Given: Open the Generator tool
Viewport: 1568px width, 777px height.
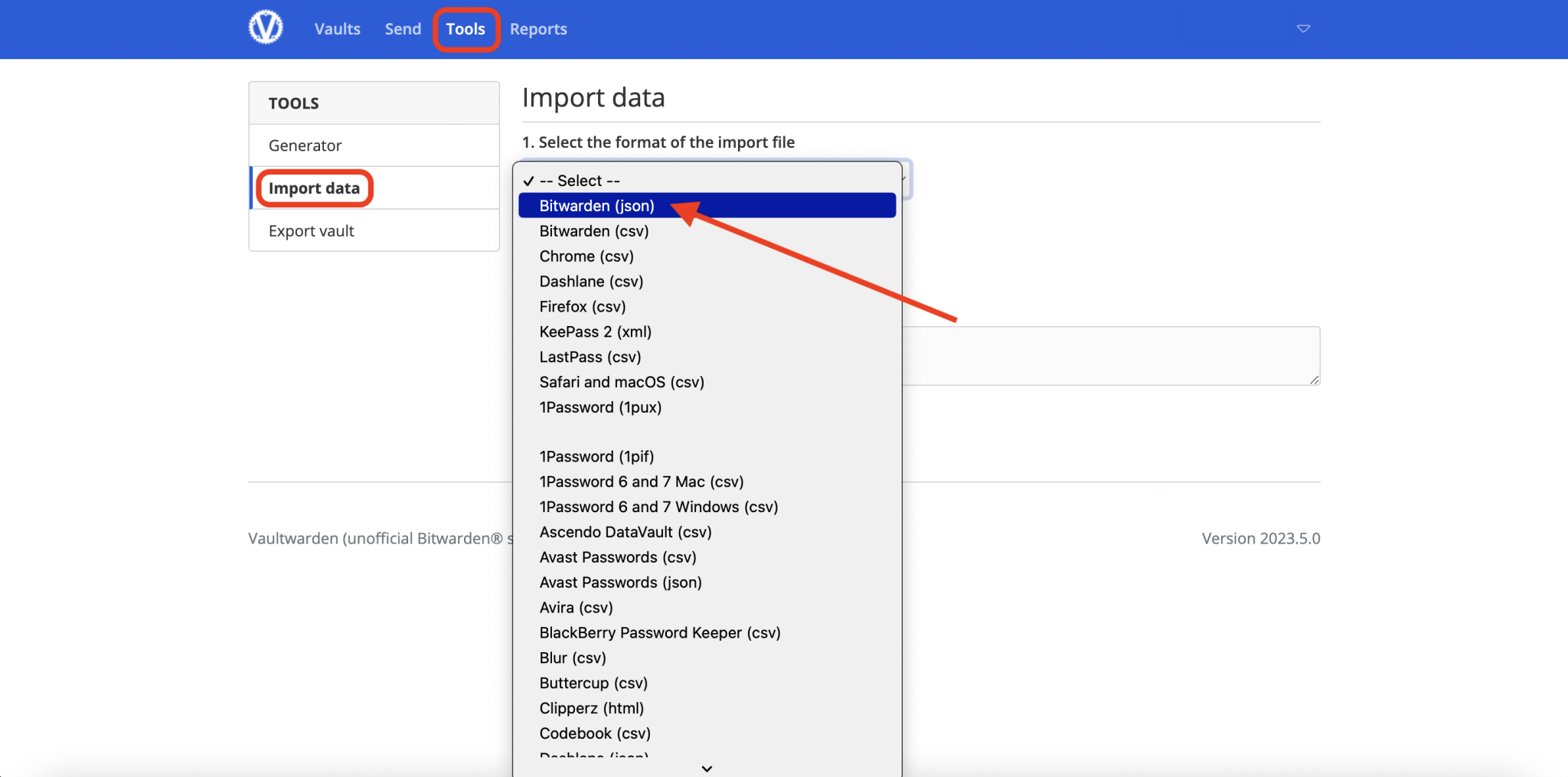Looking at the screenshot, I should 304,145.
